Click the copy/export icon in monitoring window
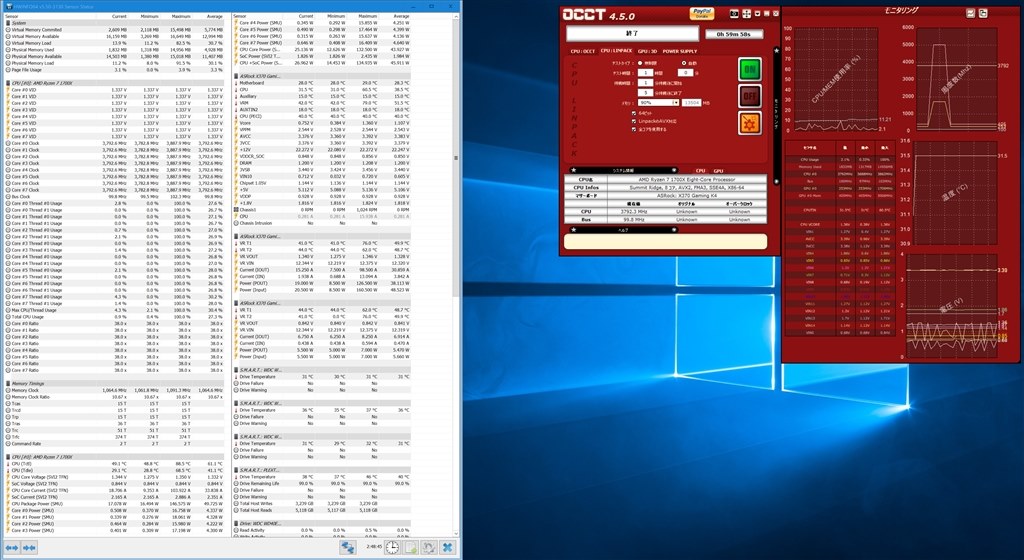 click(983, 13)
